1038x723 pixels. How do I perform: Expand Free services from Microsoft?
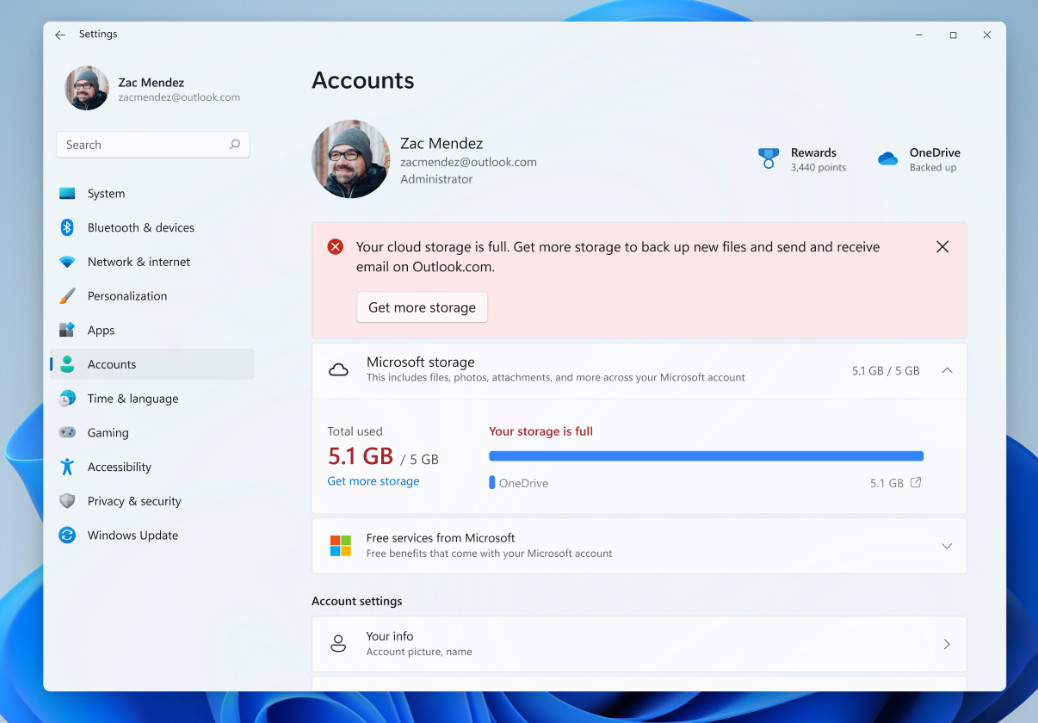[947, 546]
